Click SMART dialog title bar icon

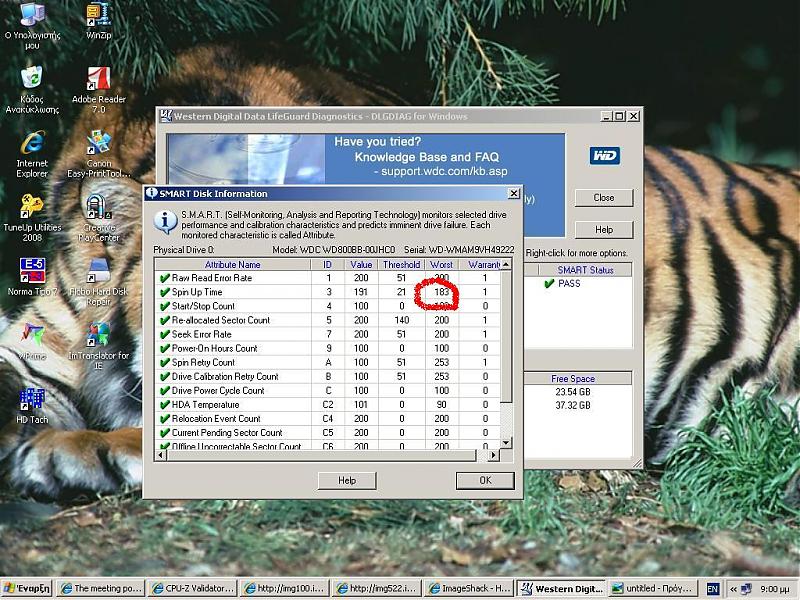[x=152, y=193]
